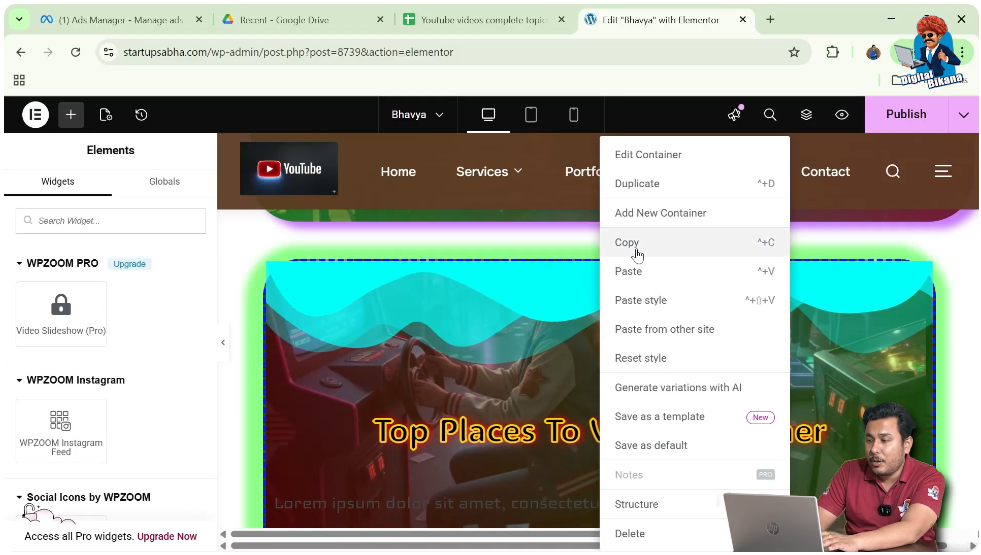Open the Add Element plus button
The width and height of the screenshot is (981, 555).
pyautogui.click(x=71, y=115)
